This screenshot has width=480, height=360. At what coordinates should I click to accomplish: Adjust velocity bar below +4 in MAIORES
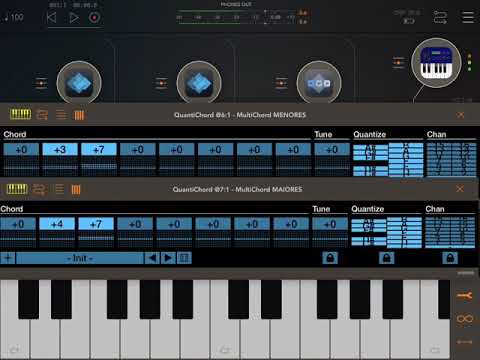(x=57, y=239)
